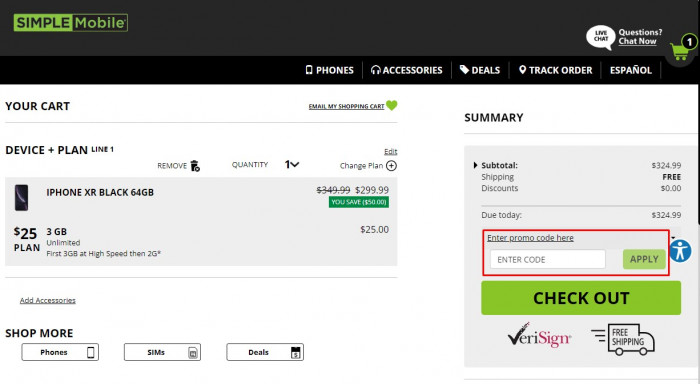Open the Live Chat speech bubble

[x=600, y=37]
